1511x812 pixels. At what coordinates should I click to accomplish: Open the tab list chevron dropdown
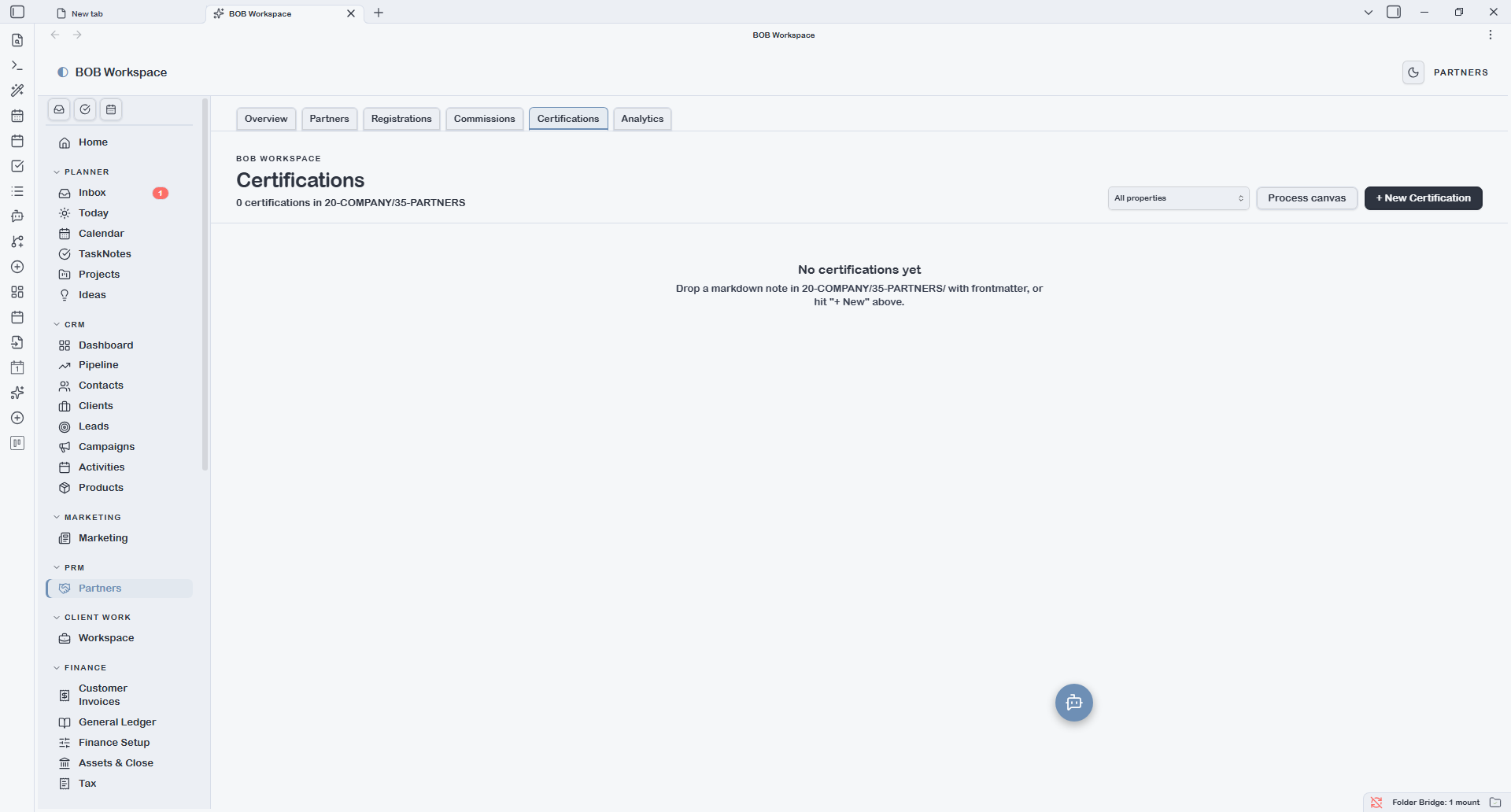tap(1369, 12)
